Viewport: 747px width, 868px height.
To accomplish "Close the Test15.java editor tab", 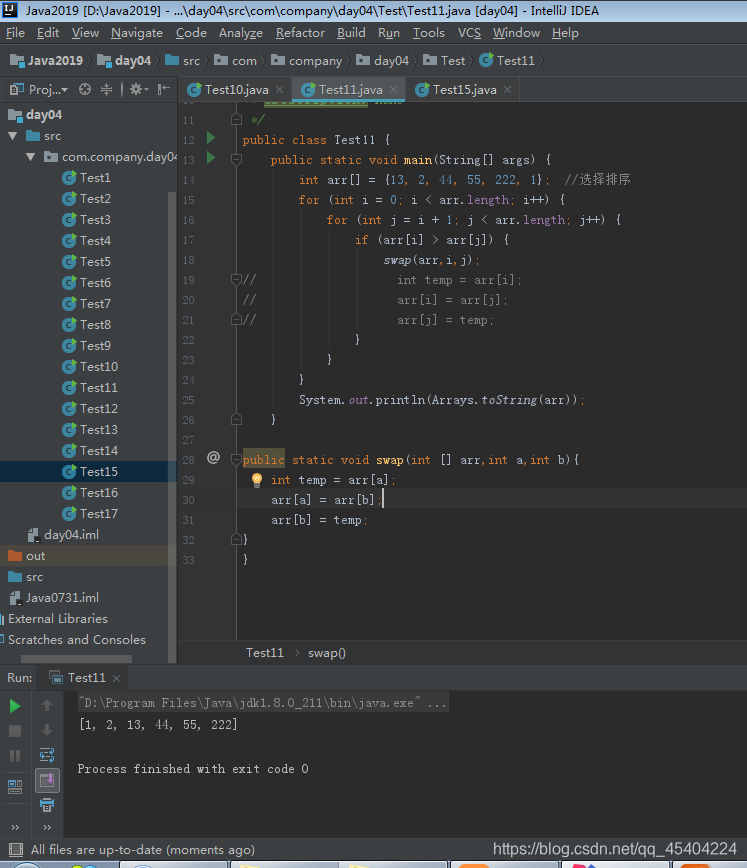I will [507, 89].
